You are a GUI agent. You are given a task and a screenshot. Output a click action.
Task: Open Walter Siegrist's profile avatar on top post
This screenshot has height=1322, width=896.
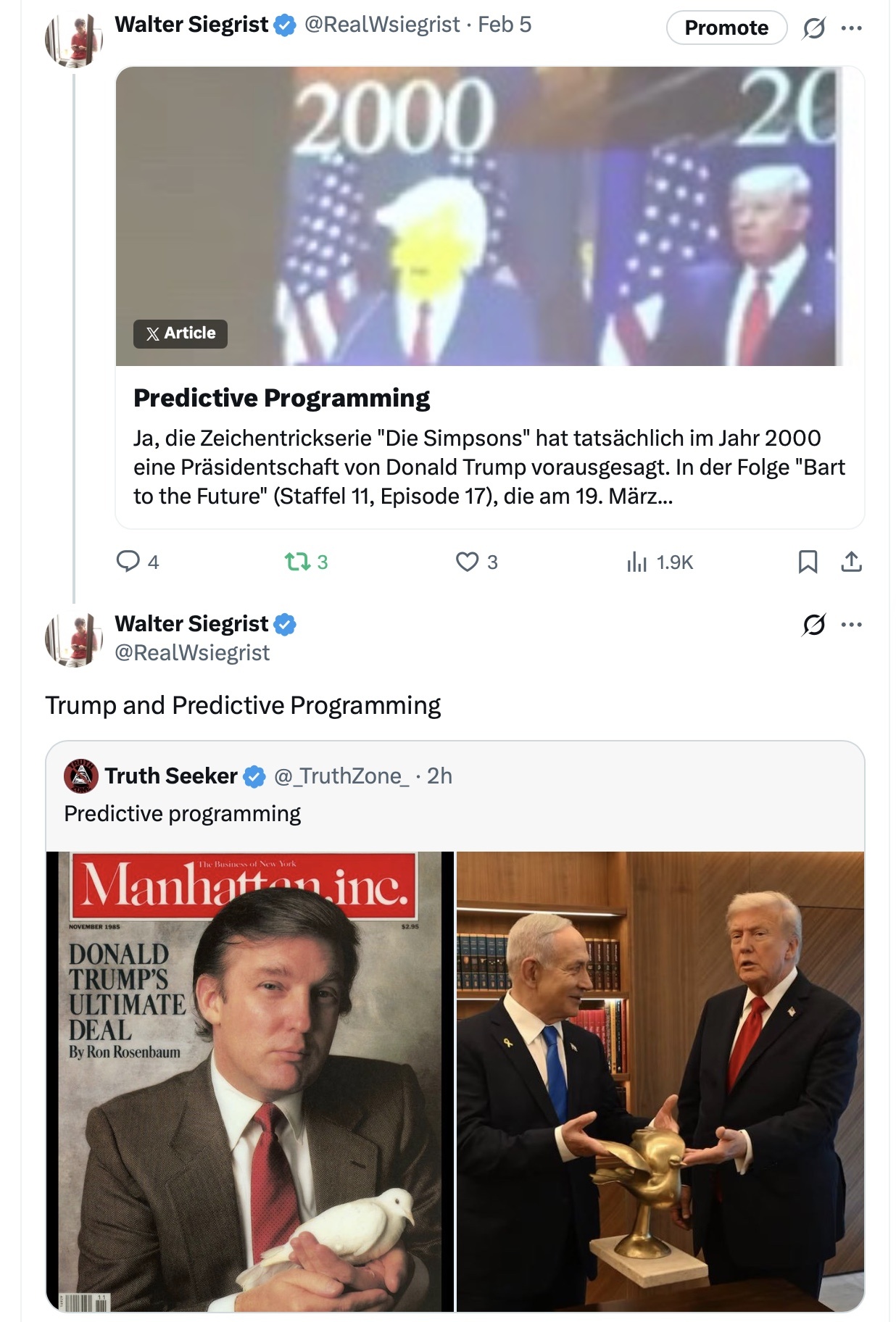click(73, 40)
